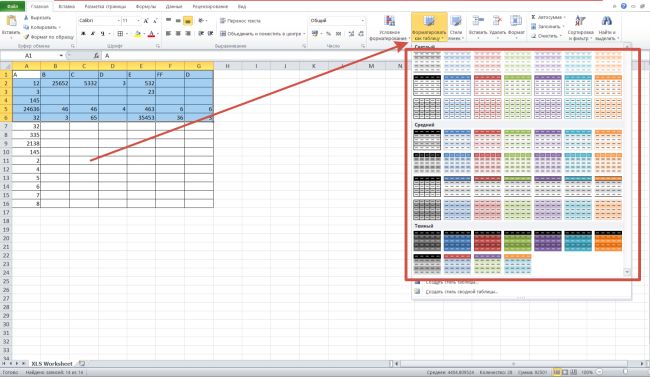Align text to top
This screenshot has height=377, width=650.
tap(168, 20)
